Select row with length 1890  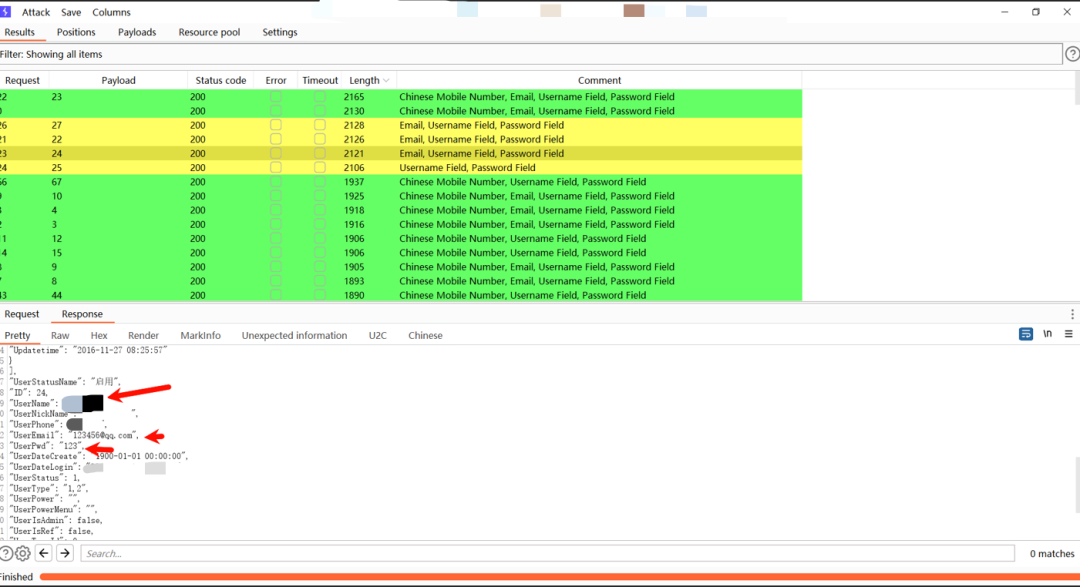pos(401,295)
